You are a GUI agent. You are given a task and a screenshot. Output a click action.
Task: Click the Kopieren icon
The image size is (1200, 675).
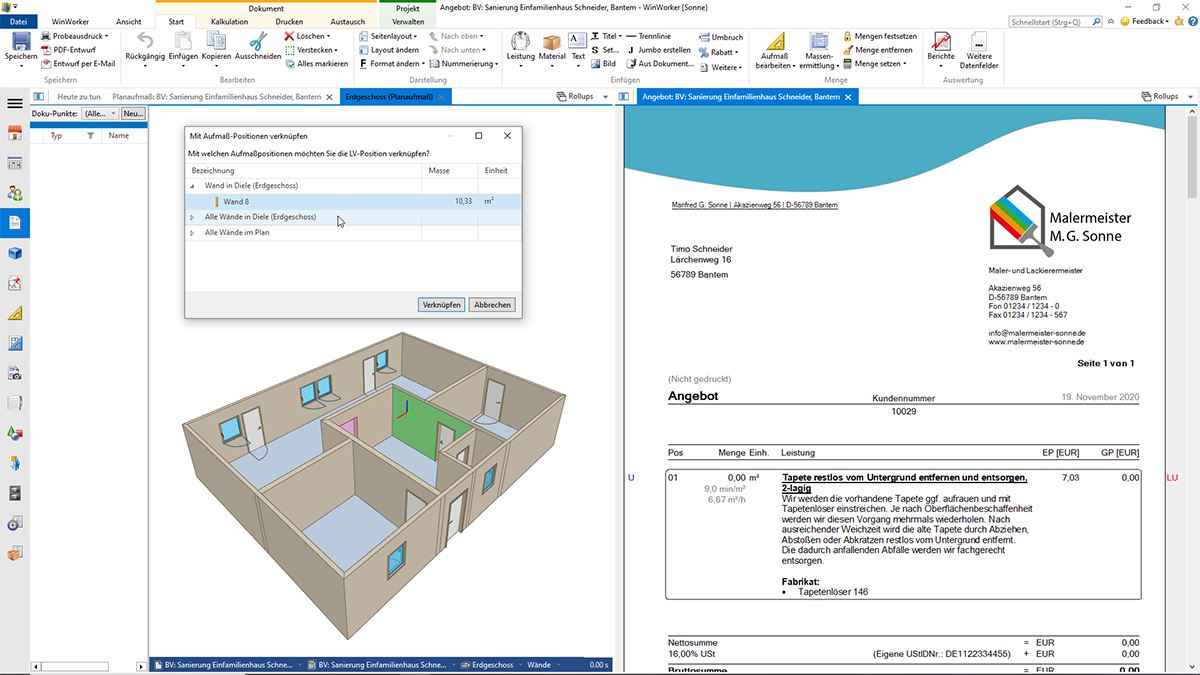[x=216, y=41]
